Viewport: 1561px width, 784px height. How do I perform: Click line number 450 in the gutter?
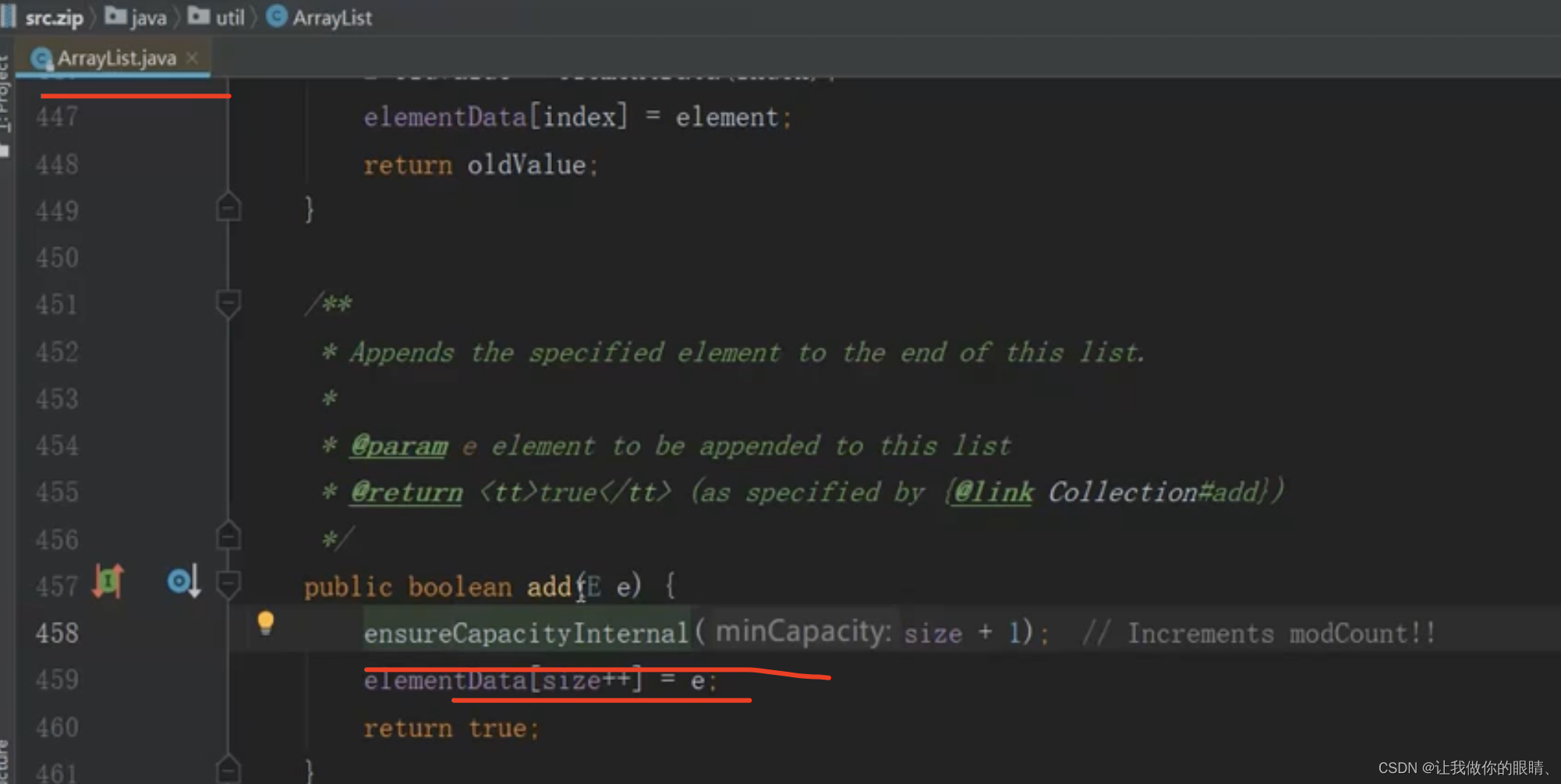click(57, 258)
